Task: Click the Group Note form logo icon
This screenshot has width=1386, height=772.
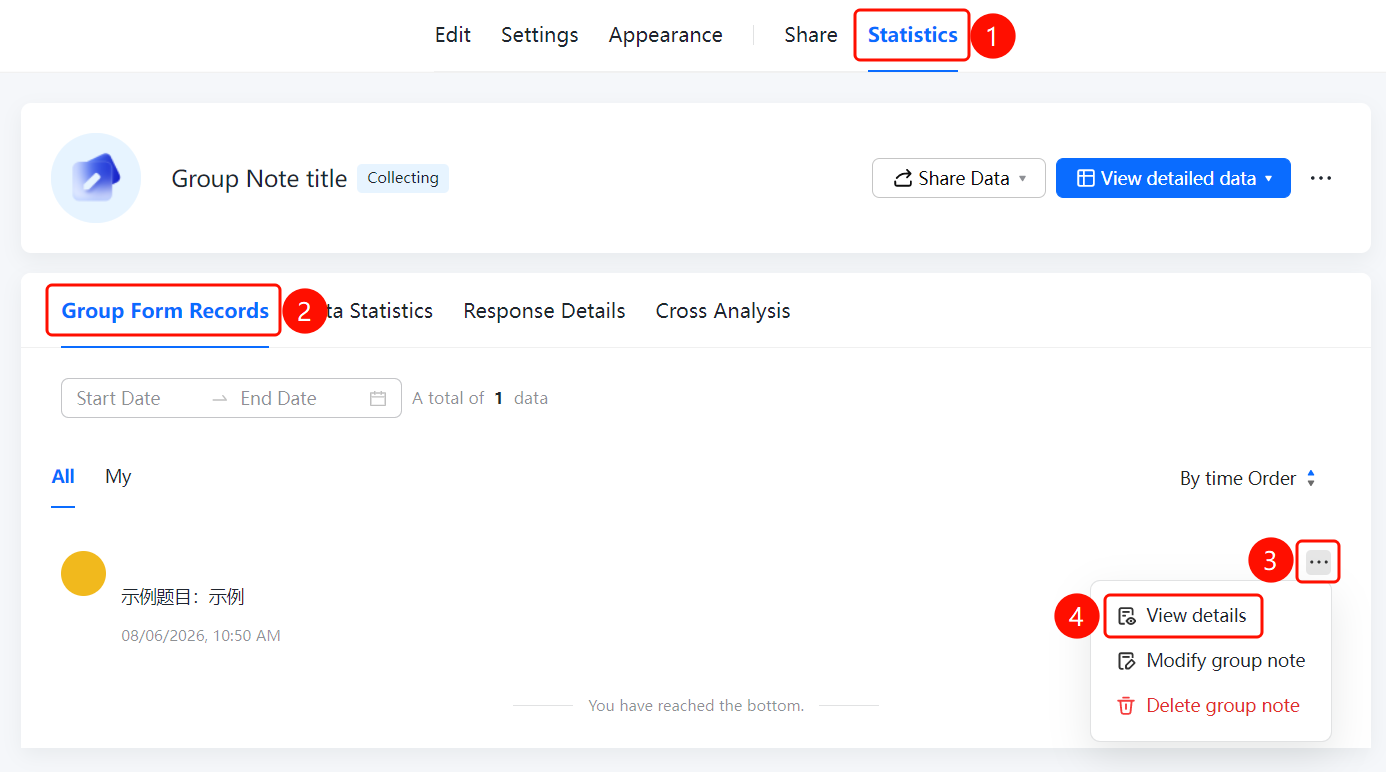Action: tap(96, 178)
